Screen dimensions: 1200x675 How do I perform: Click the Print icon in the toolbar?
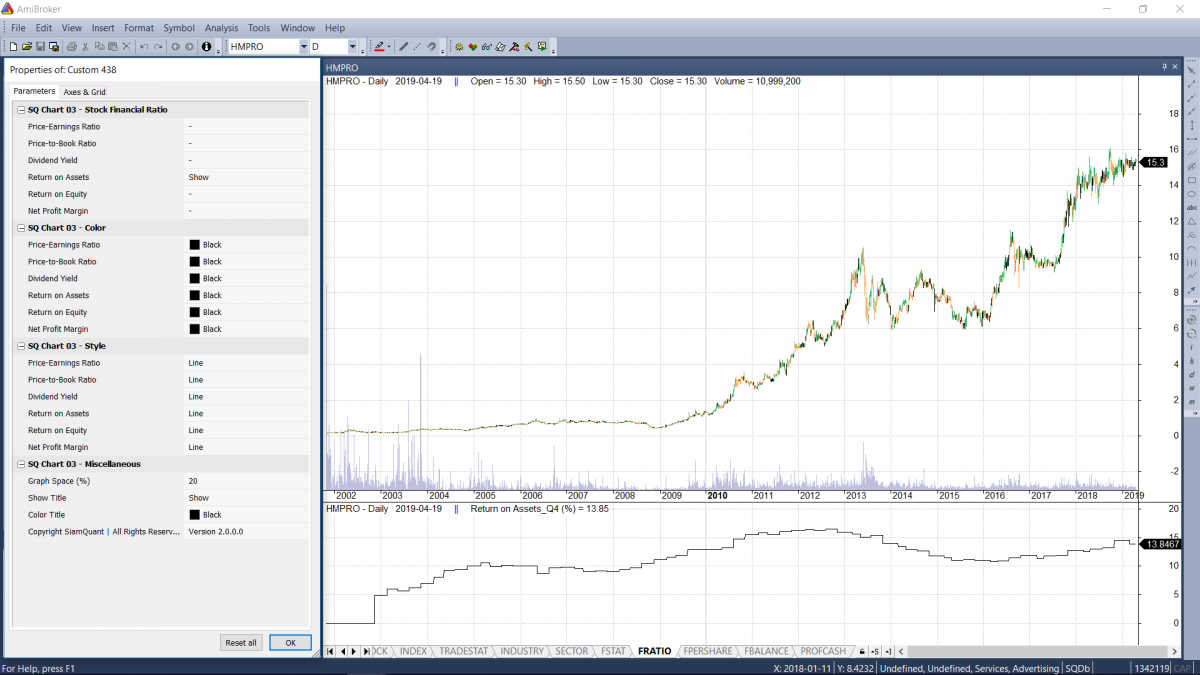(x=72, y=47)
